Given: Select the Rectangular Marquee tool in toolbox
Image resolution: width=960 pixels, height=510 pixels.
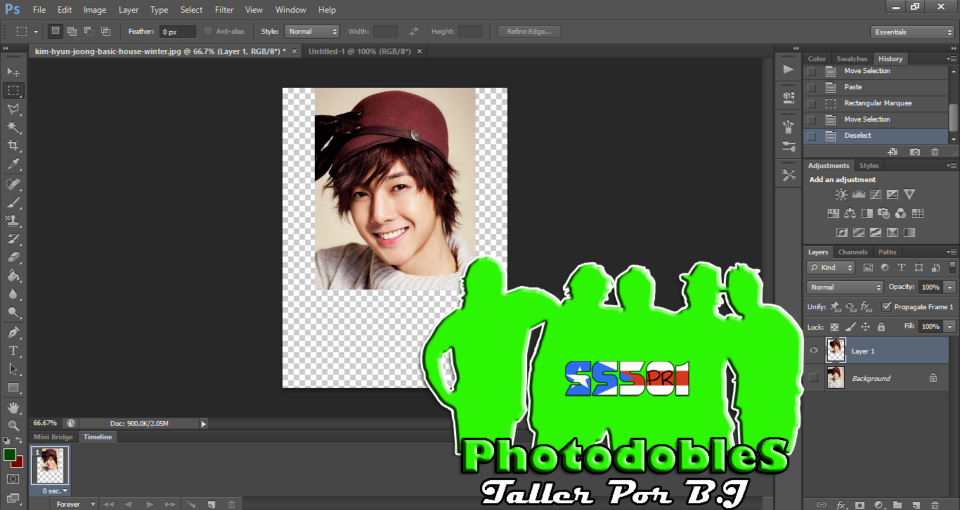Looking at the screenshot, I should pos(13,91).
